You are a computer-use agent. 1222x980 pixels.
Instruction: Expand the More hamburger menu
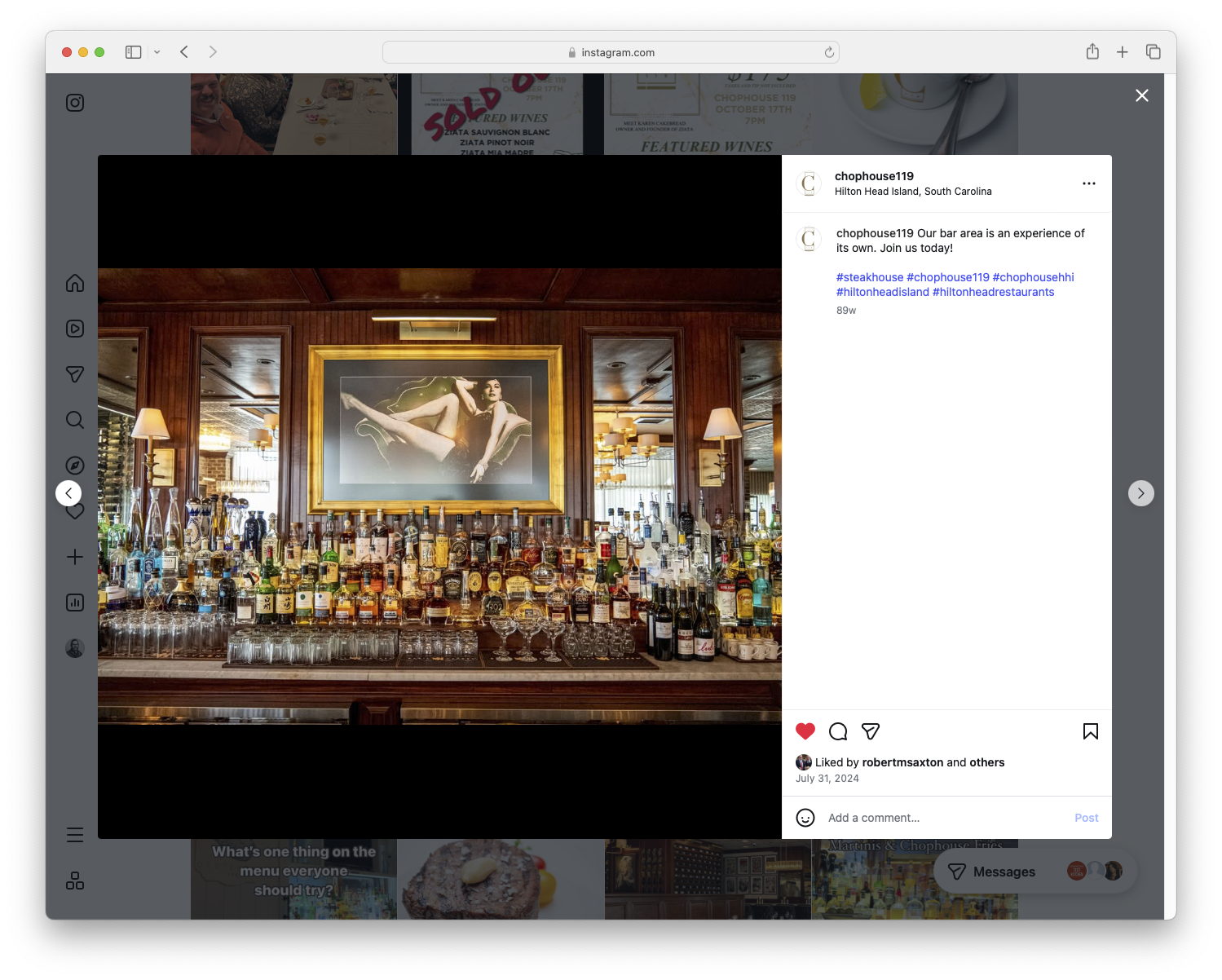(x=74, y=834)
